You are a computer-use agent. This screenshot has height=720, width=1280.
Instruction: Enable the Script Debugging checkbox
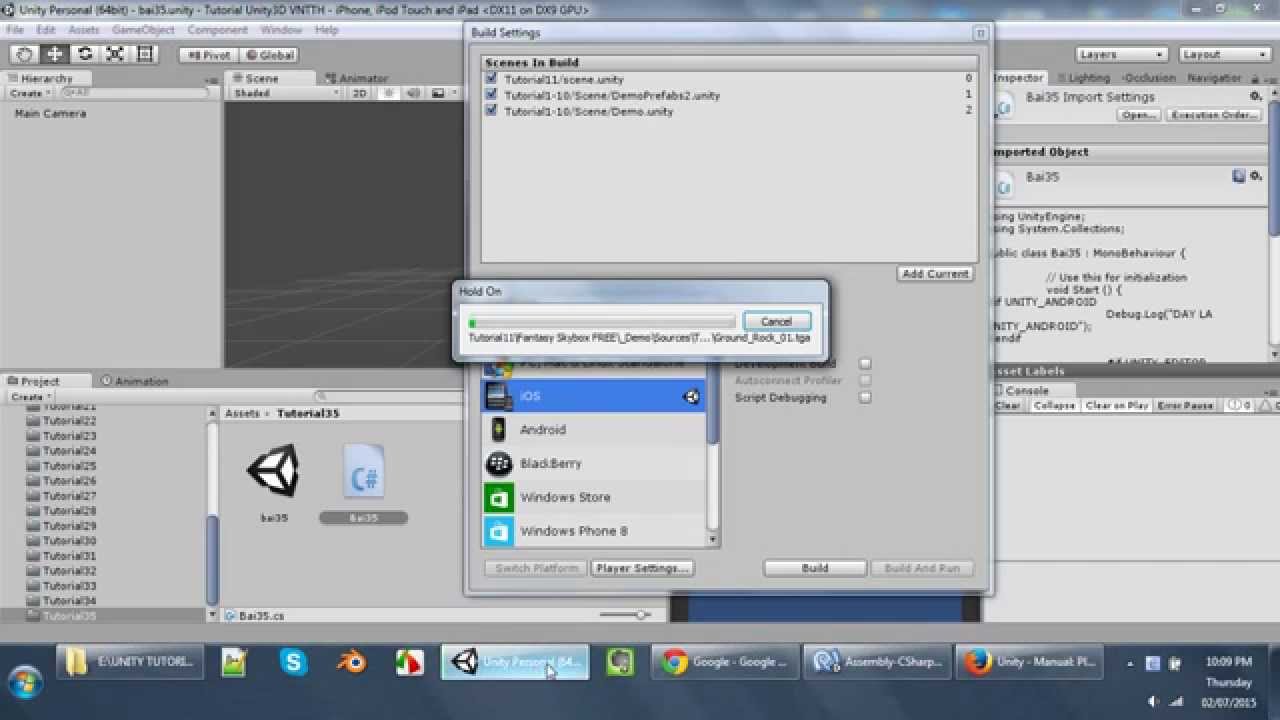click(865, 397)
